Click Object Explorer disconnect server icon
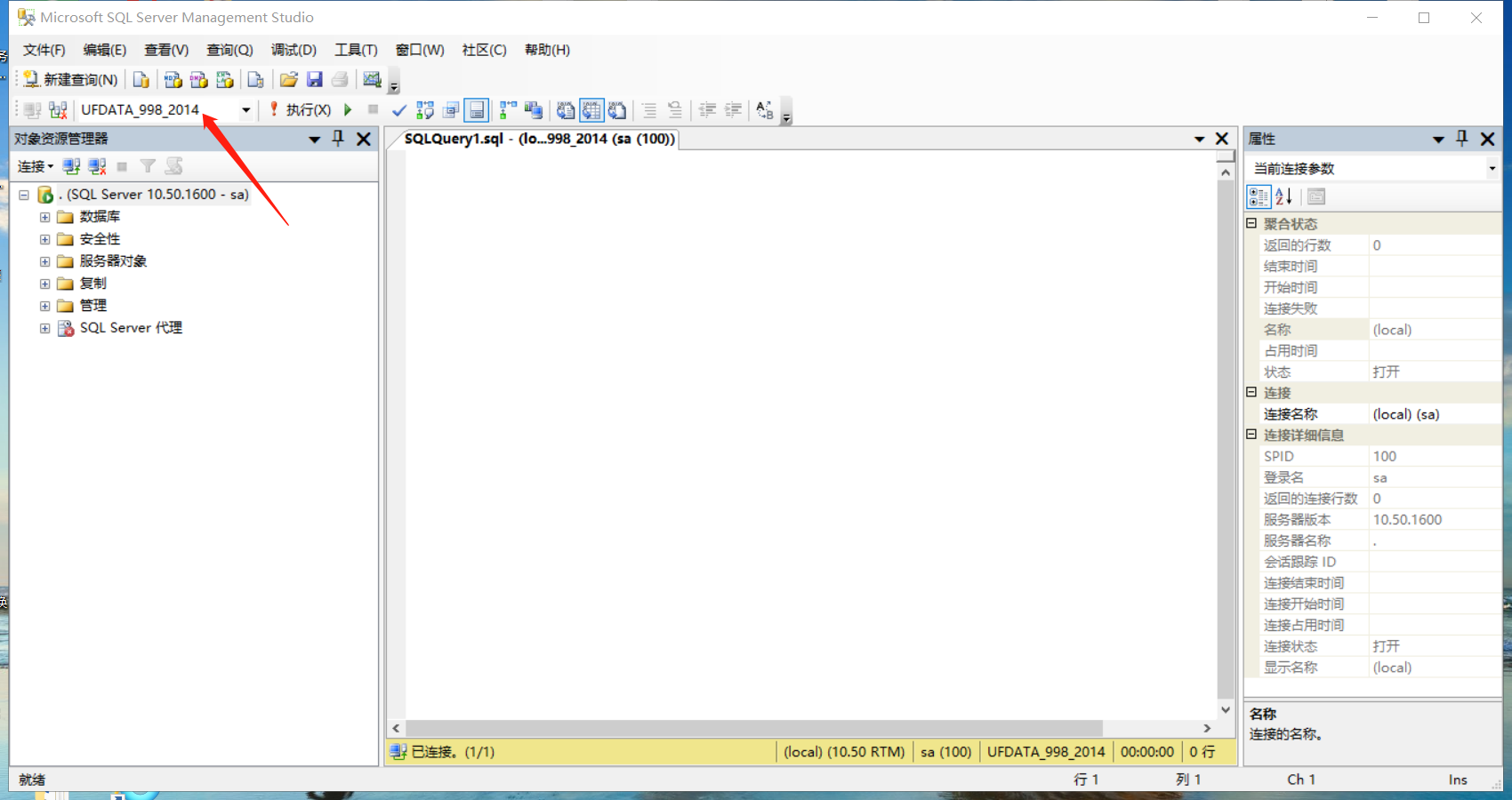Image resolution: width=1512 pixels, height=800 pixels. click(97, 166)
